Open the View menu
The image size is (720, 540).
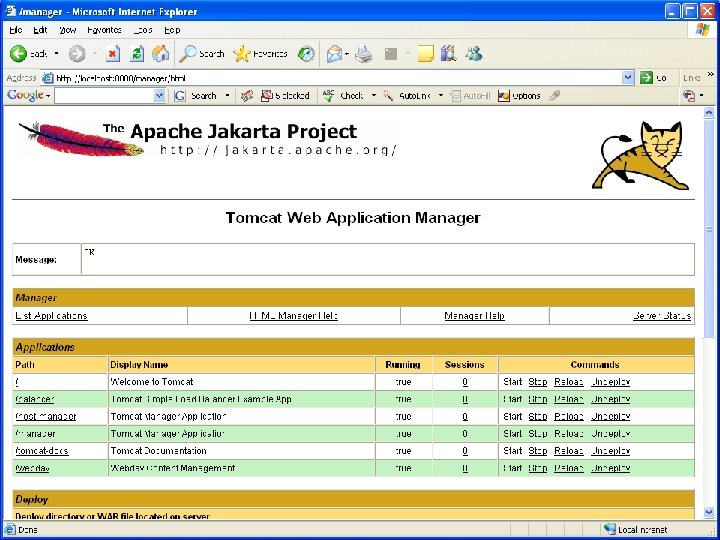pyautogui.click(x=68, y=30)
